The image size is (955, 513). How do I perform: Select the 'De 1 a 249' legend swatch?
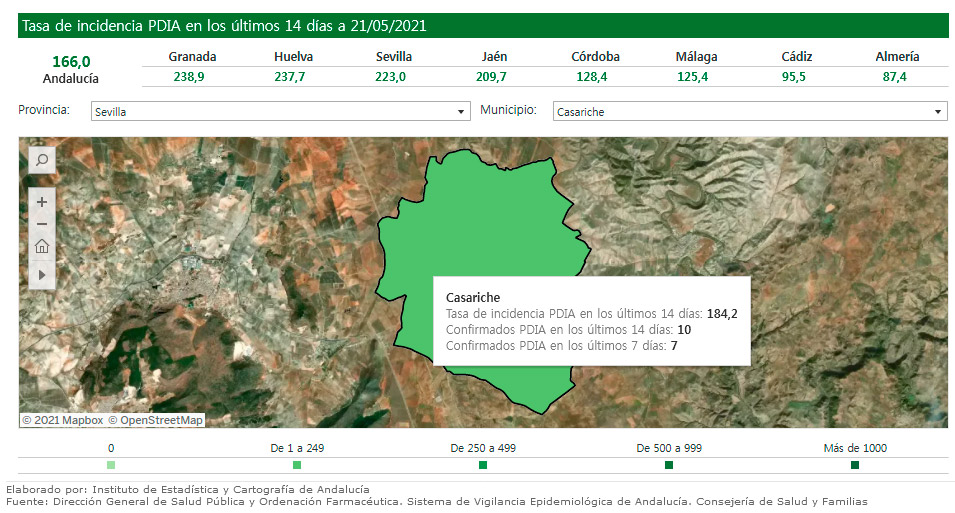tap(297, 465)
